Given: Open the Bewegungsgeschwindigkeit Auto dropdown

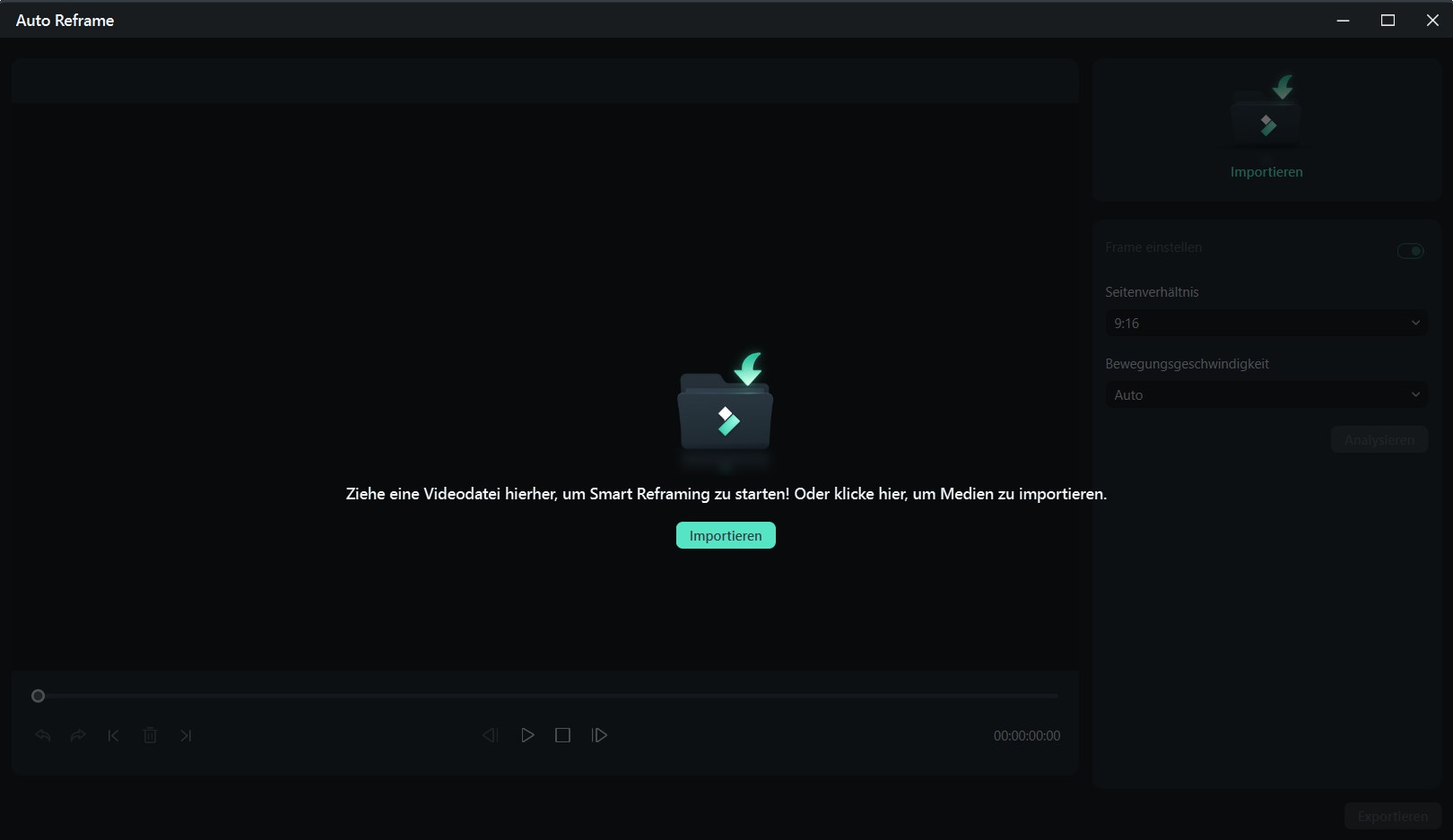Looking at the screenshot, I should pos(1266,394).
